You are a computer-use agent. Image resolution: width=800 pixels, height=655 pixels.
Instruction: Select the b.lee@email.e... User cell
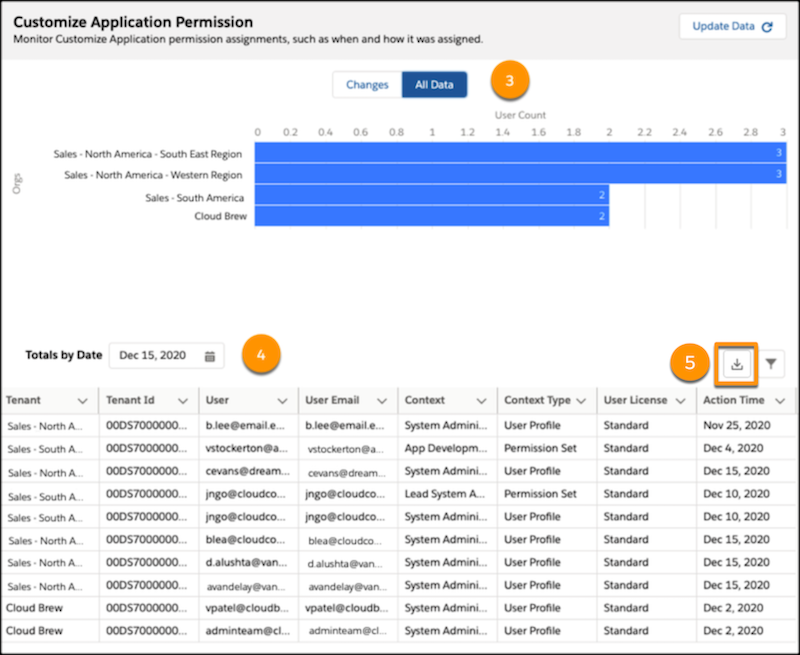point(248,425)
